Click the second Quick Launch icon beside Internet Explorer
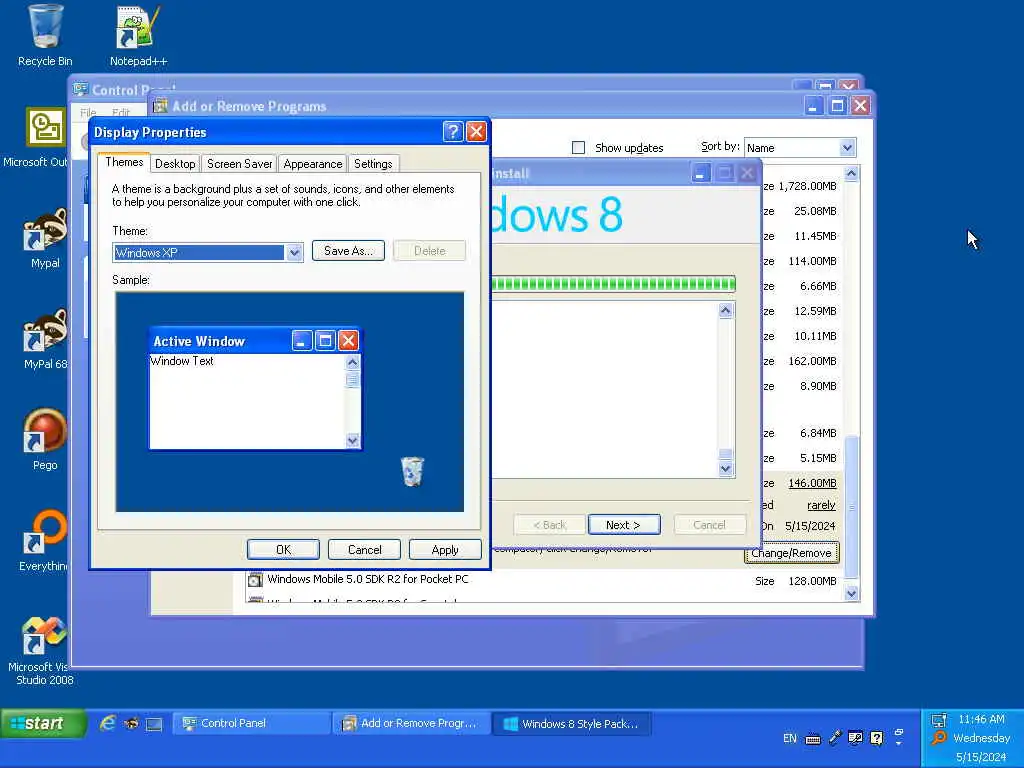Viewport: 1024px width, 768px height. pos(131,723)
